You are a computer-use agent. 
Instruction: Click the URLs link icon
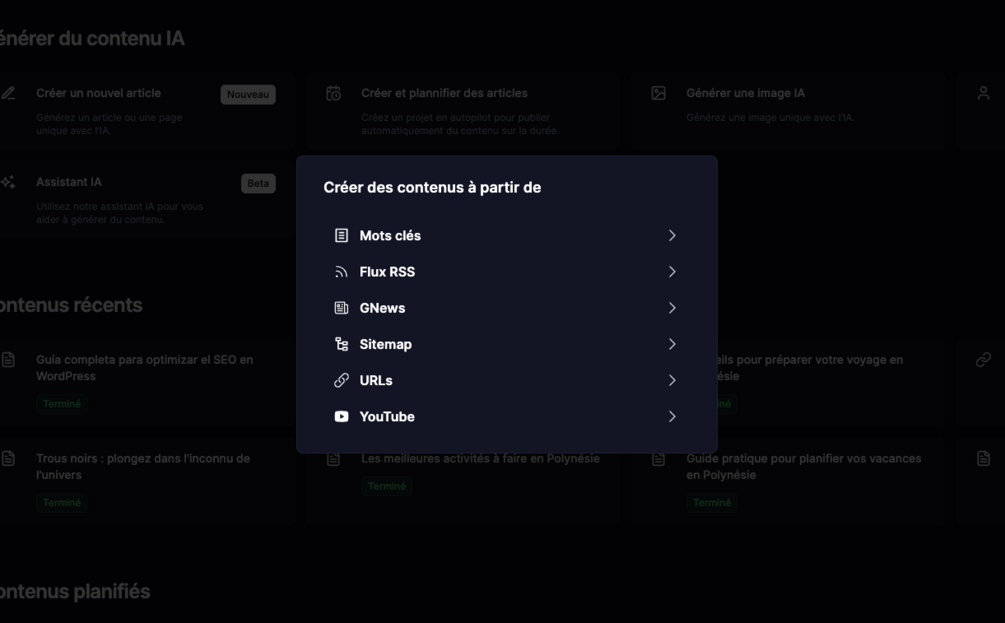[x=341, y=380]
